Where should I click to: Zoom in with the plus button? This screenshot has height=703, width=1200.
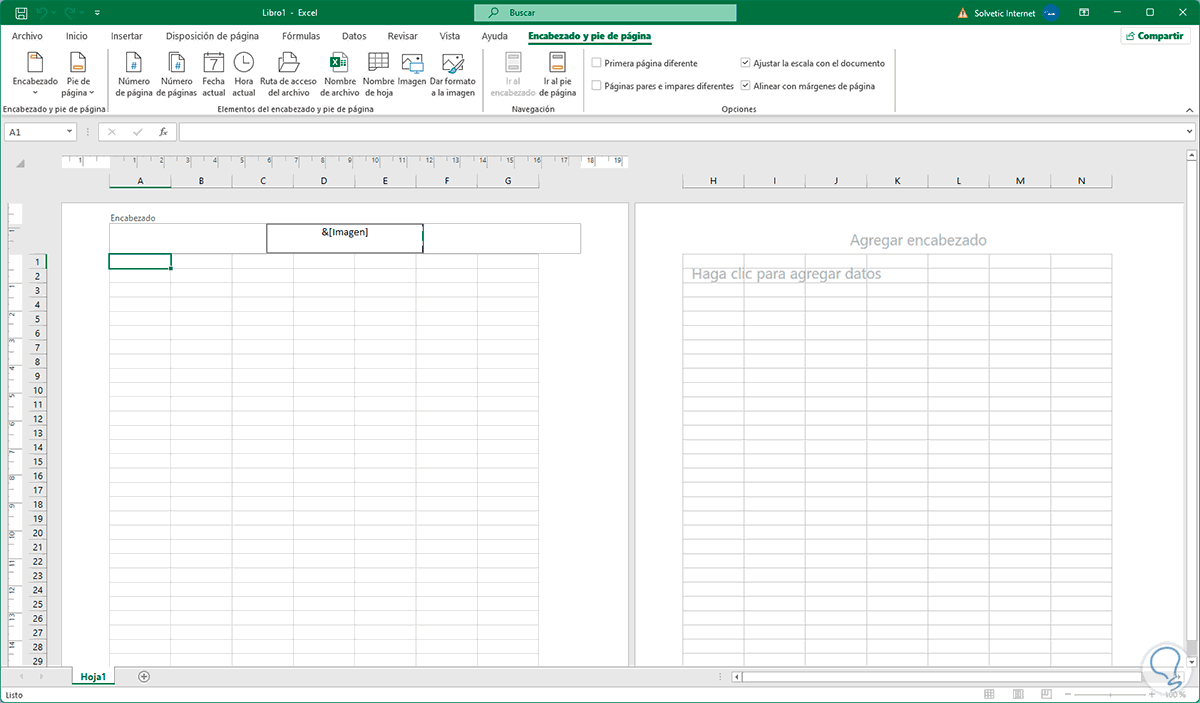(1154, 694)
